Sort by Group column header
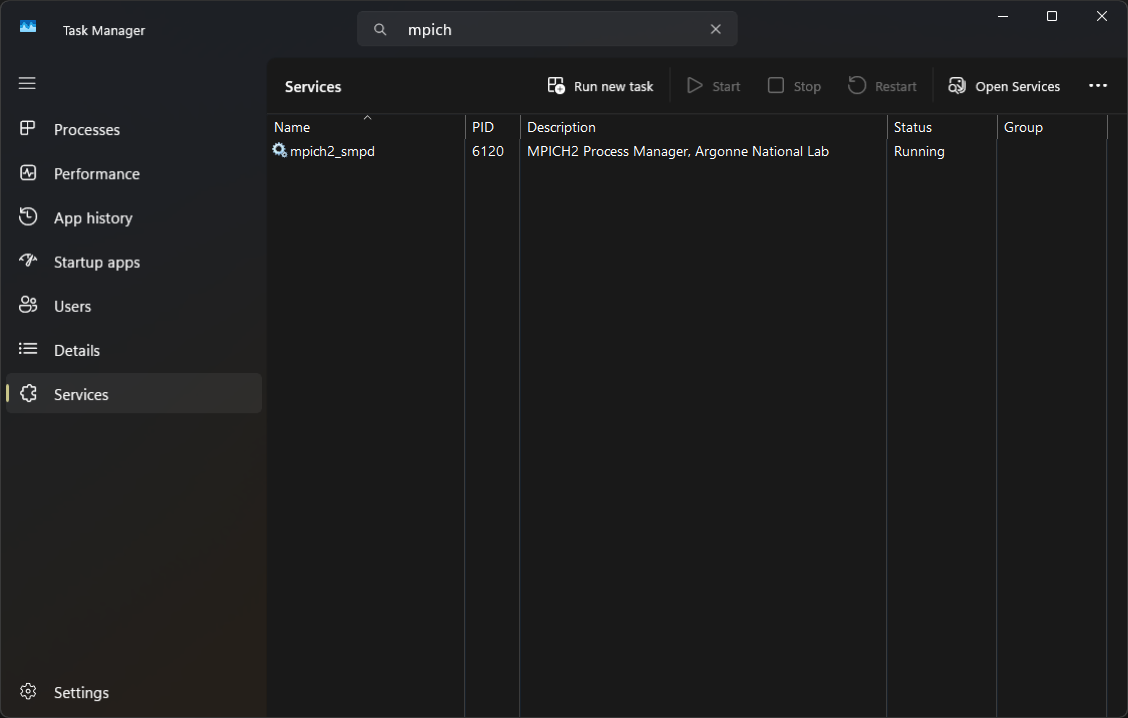Screen dimensions: 1128x718 pos(1052,127)
